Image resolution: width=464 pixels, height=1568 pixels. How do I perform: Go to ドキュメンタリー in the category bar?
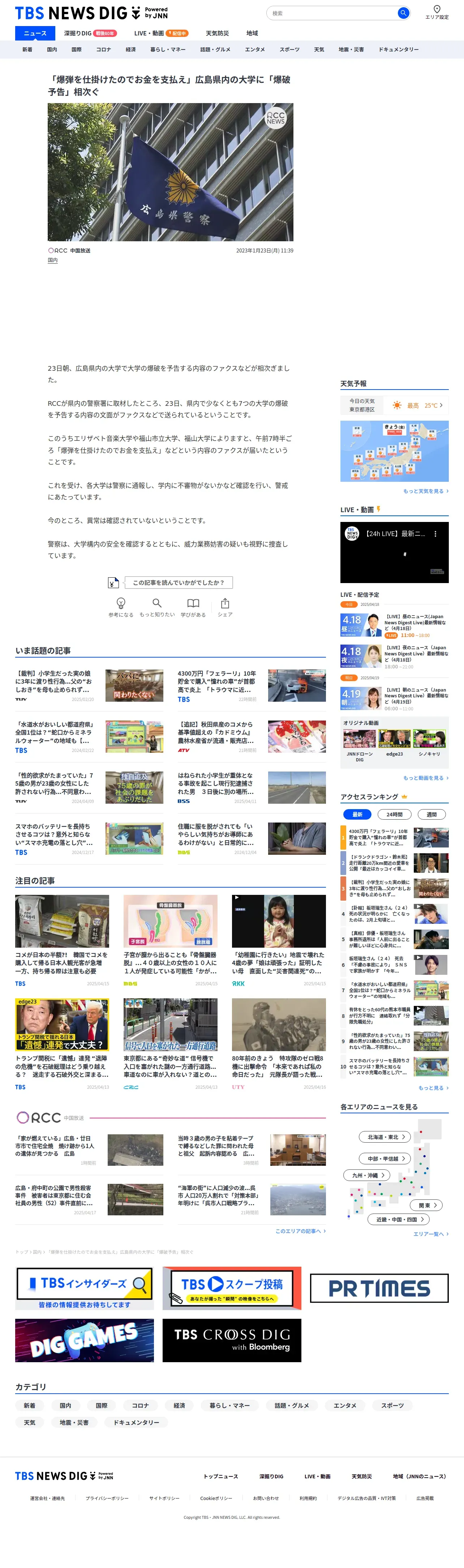398,49
